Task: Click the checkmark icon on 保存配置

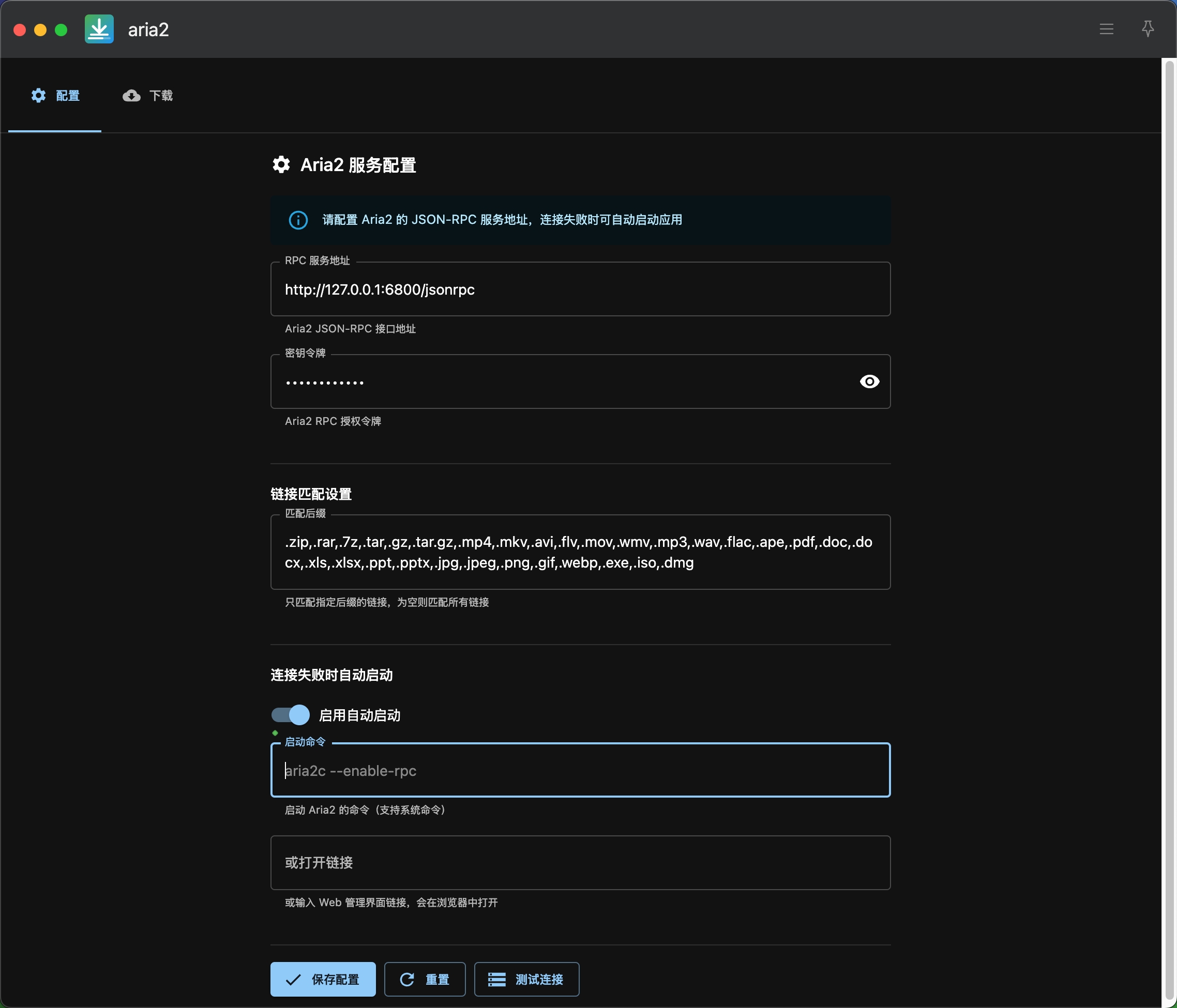Action: coord(293,979)
